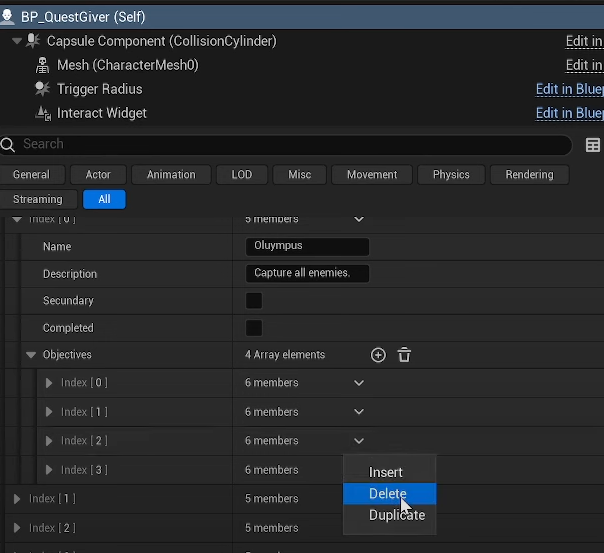Choose Insert from the context menu

386,472
